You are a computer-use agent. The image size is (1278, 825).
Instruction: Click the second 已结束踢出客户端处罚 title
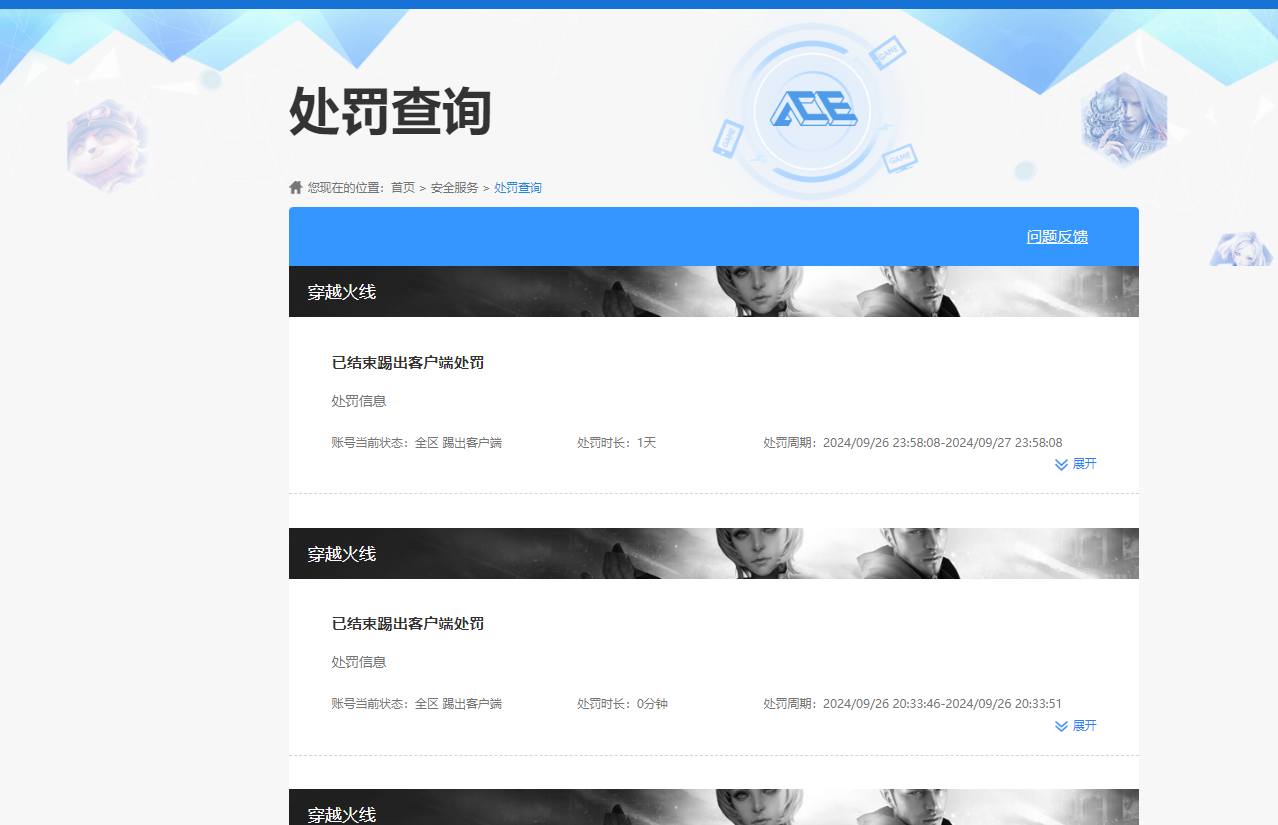pos(406,623)
